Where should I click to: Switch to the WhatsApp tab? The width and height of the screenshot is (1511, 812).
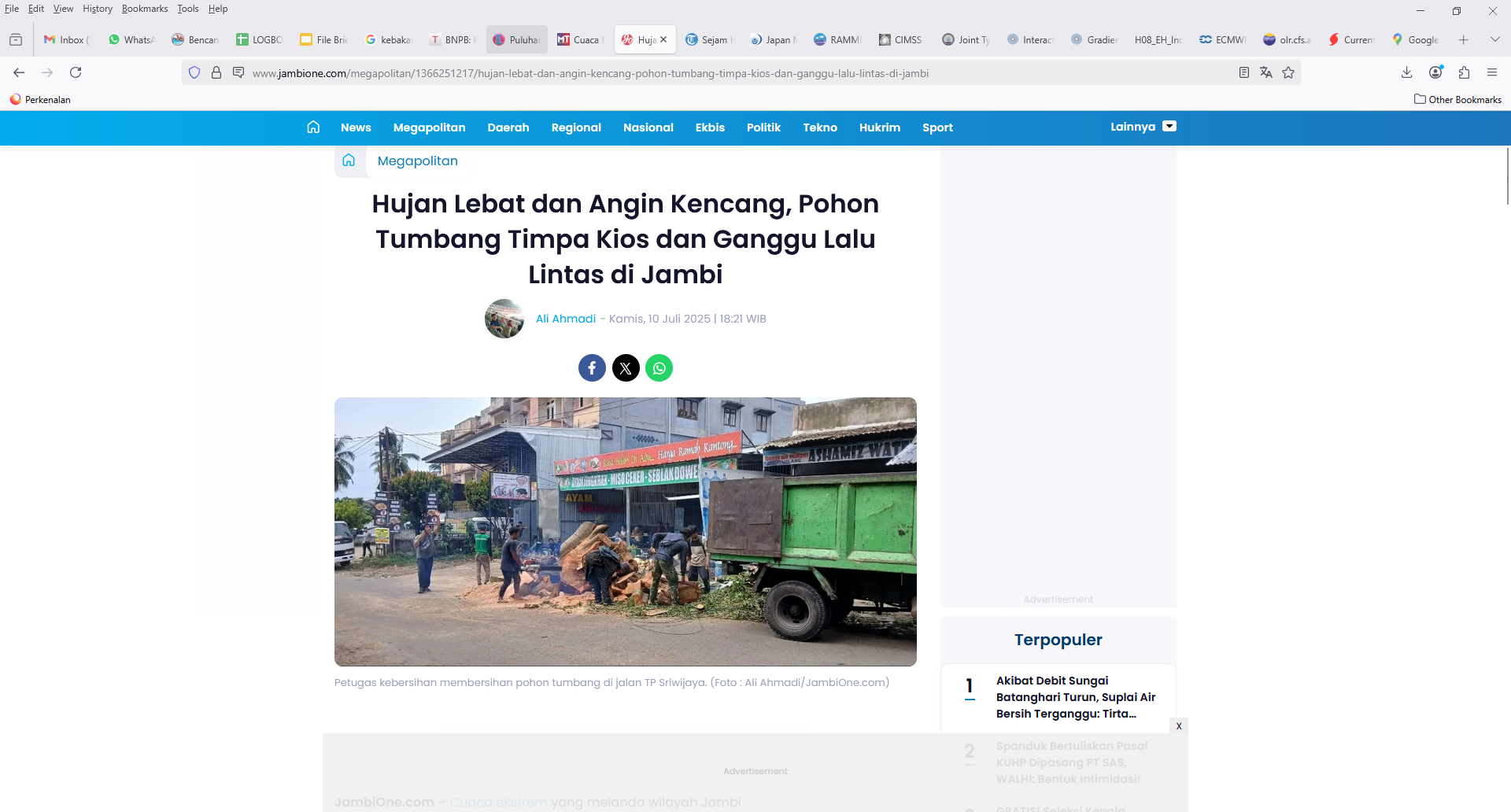tap(131, 39)
